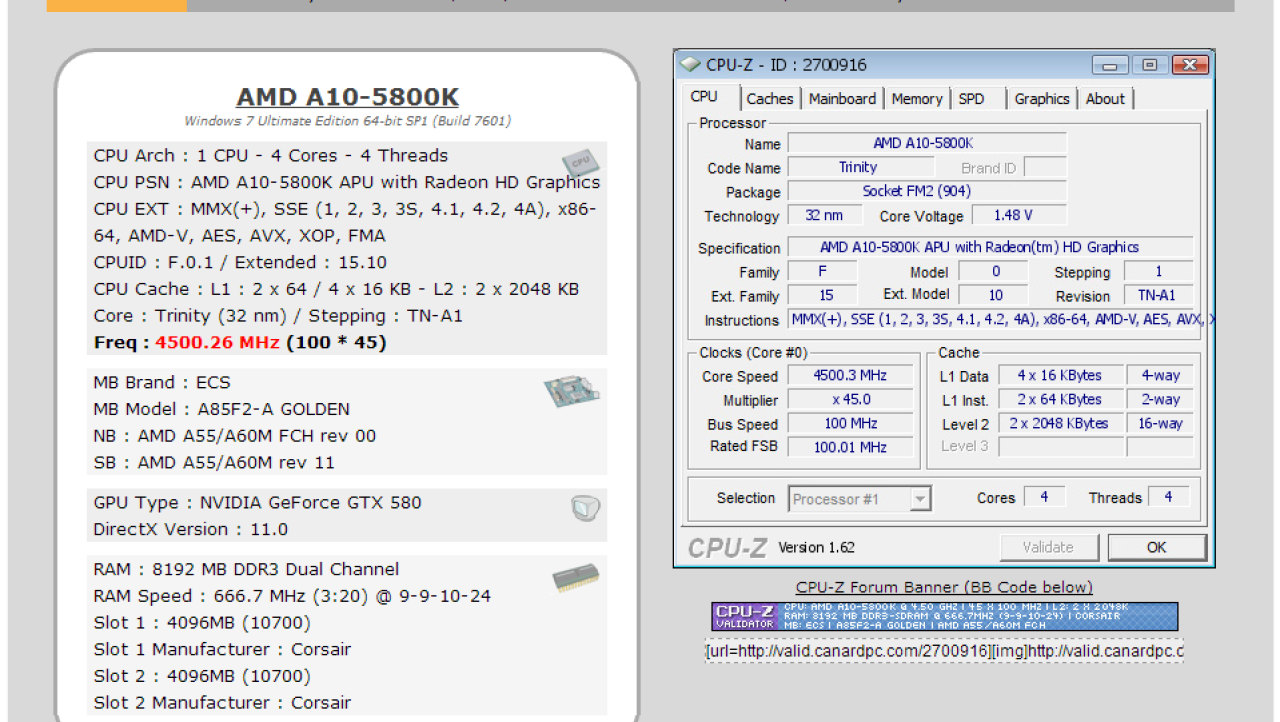Screen dimensions: 1280x722
Task: Click the Validate button
Action: pos(1048,547)
